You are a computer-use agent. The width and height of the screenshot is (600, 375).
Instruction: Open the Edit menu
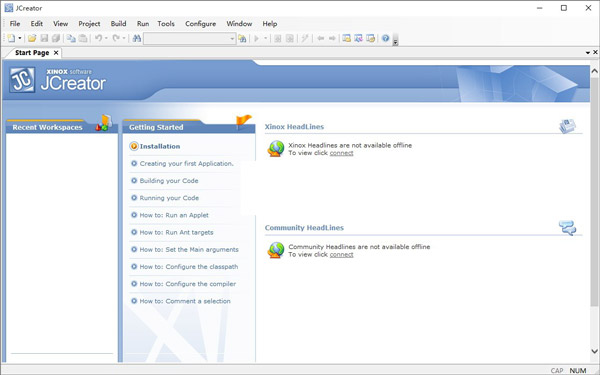[x=37, y=24]
